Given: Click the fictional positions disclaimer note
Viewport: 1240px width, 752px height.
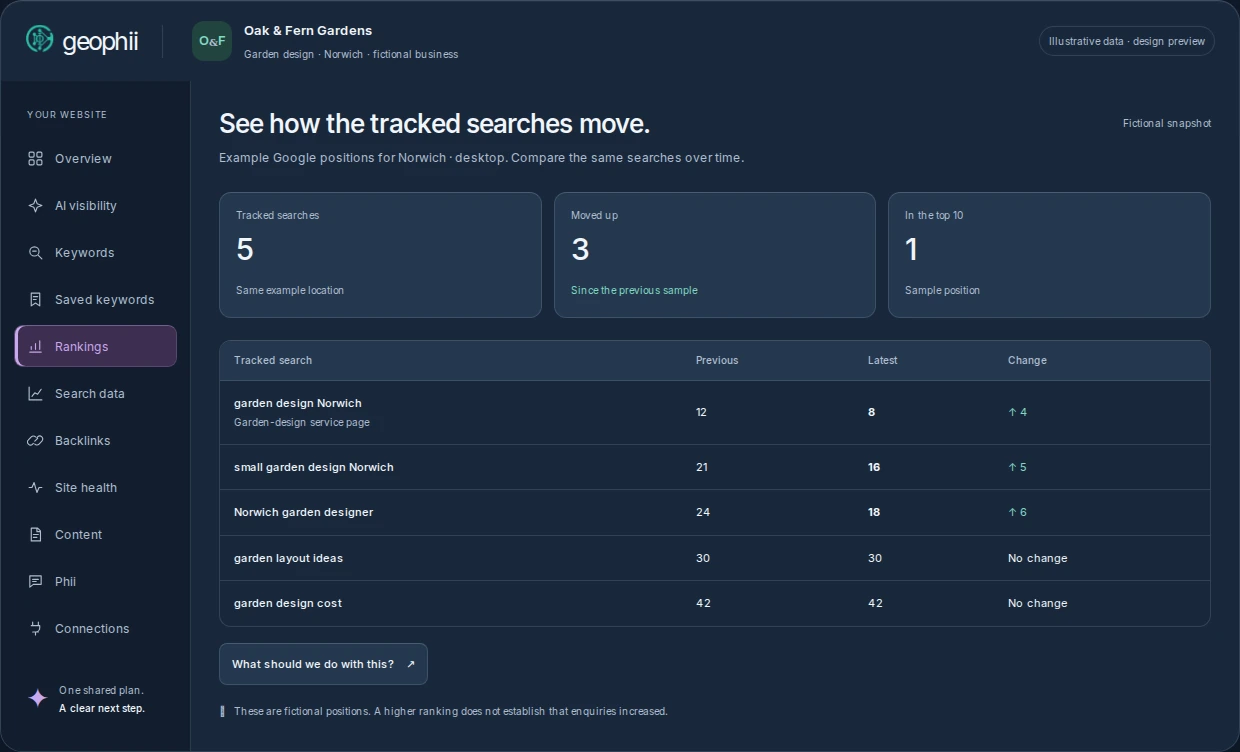Looking at the screenshot, I should tap(451, 712).
